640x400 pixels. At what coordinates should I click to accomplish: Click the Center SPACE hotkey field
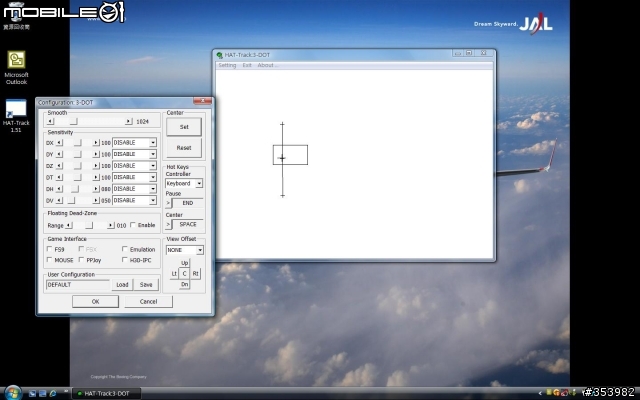[x=188, y=224]
